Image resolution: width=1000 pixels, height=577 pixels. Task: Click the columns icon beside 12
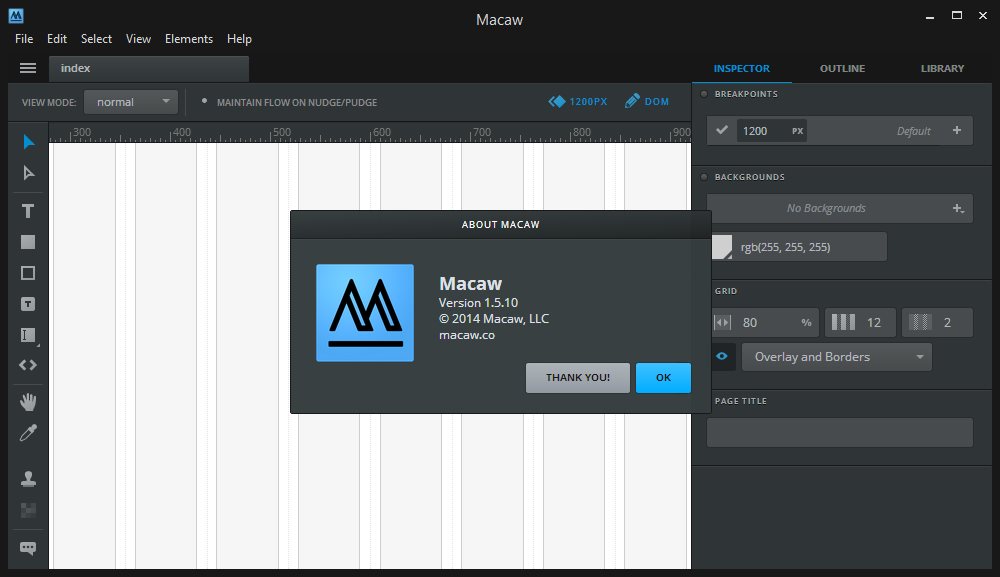point(843,322)
